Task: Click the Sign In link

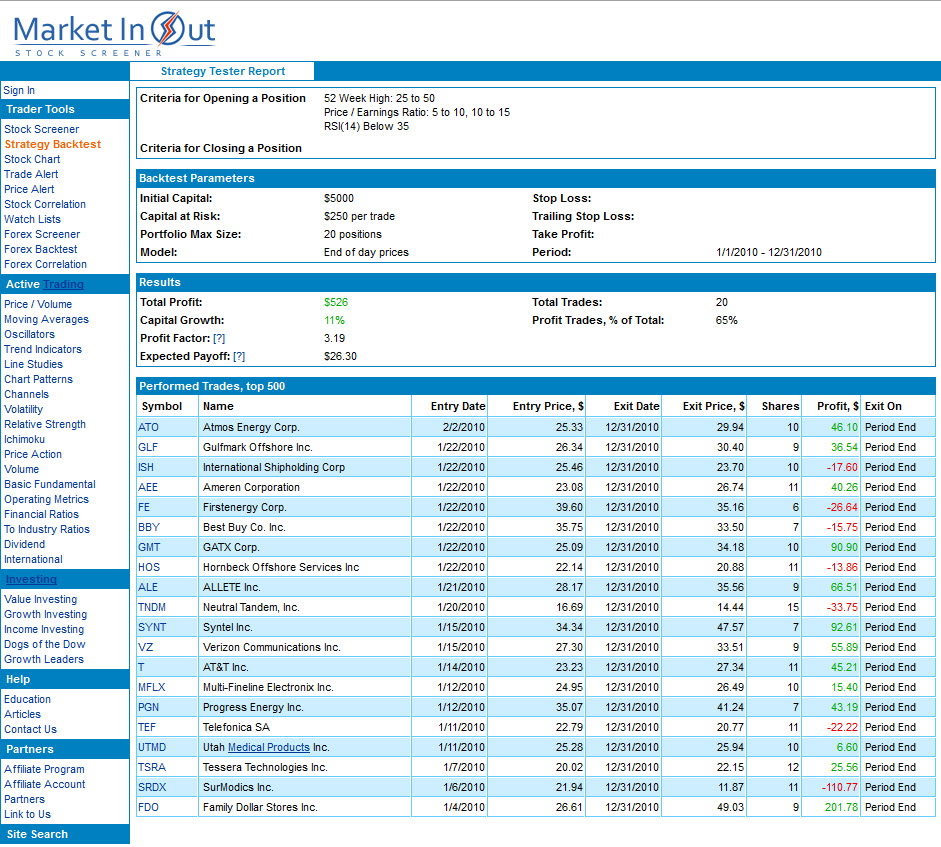Action: pos(19,90)
